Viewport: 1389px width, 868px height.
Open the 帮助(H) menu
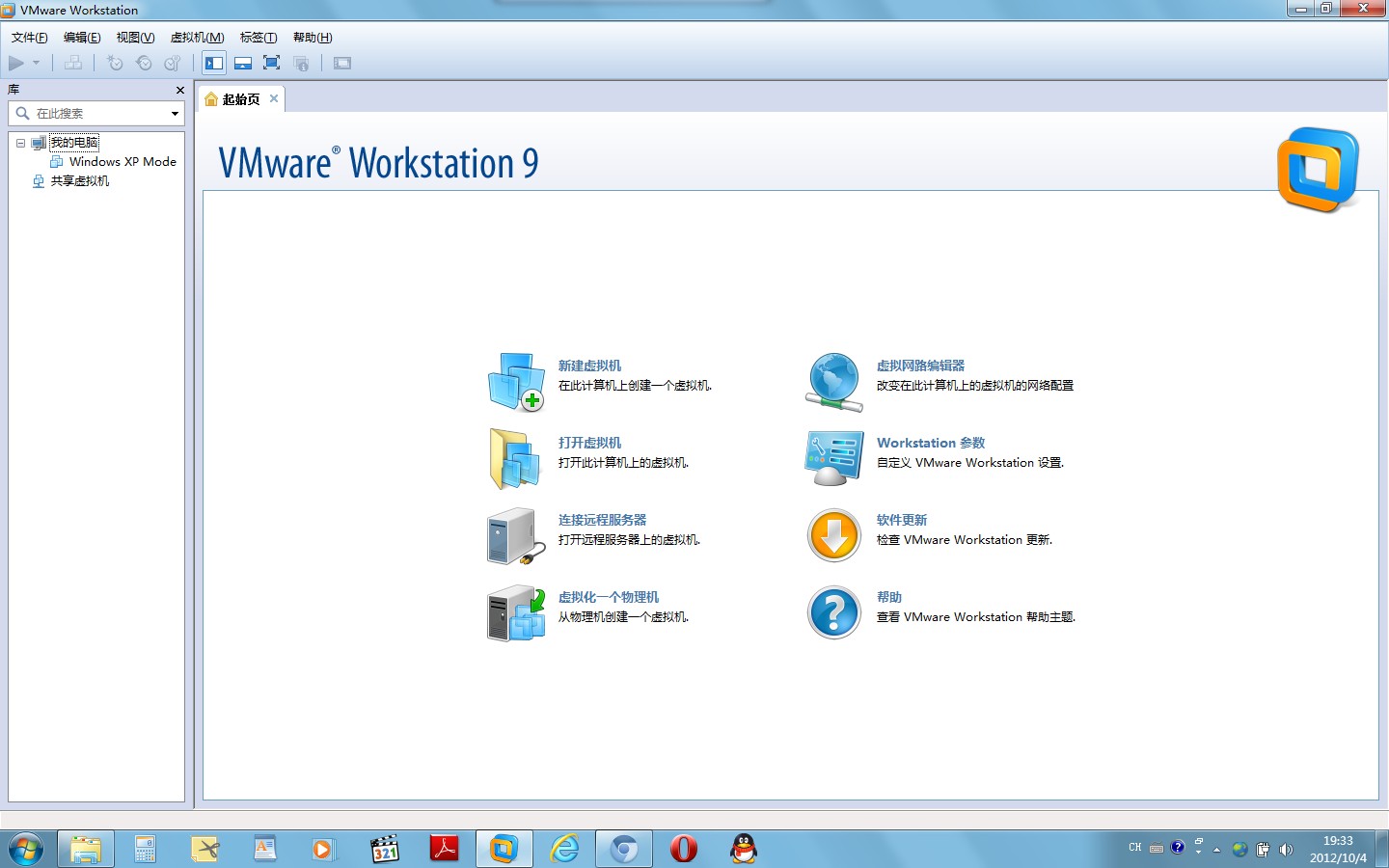[x=313, y=38]
